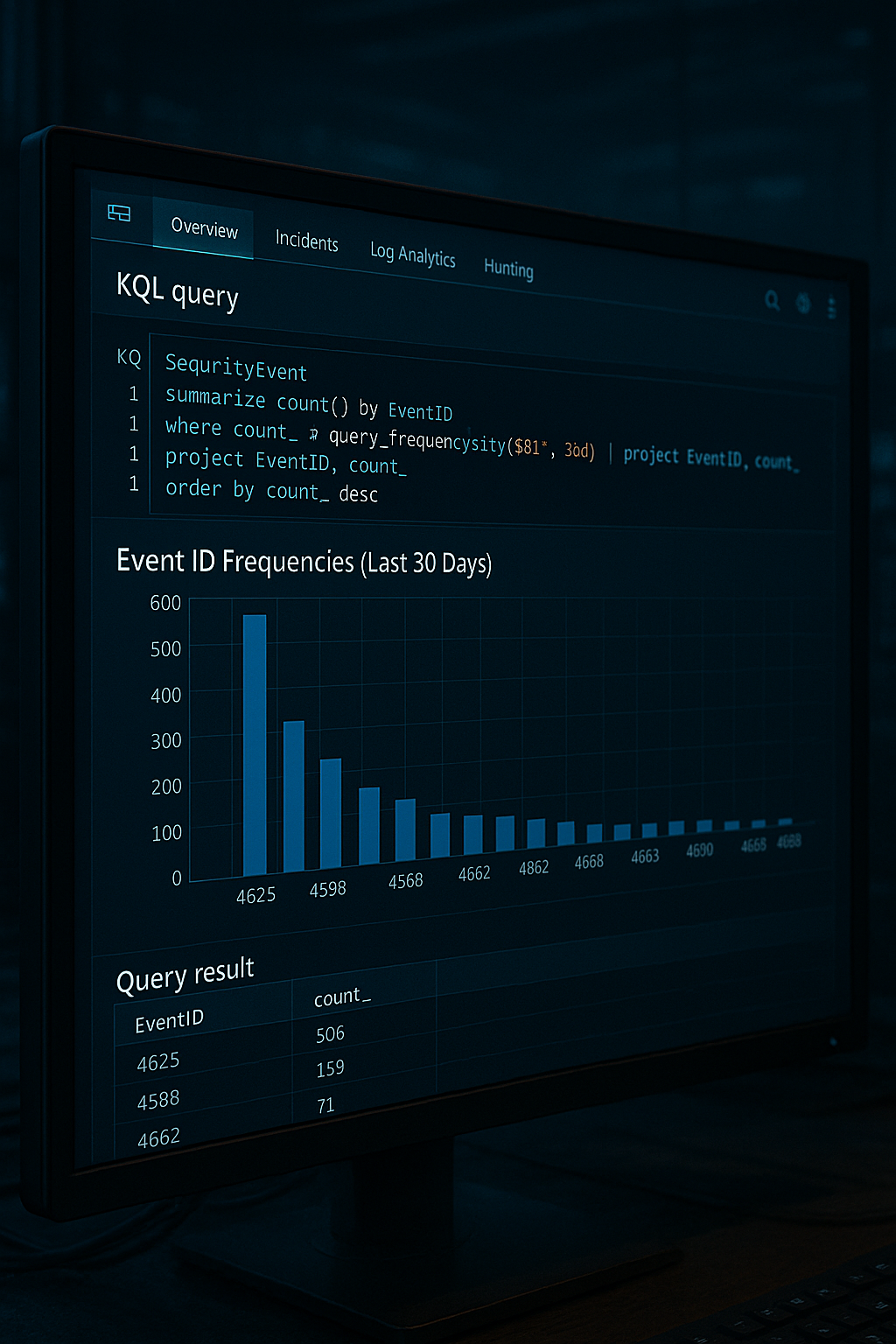Open the vertical three-dot more menu
The width and height of the screenshot is (896, 1344).
pos(831,308)
